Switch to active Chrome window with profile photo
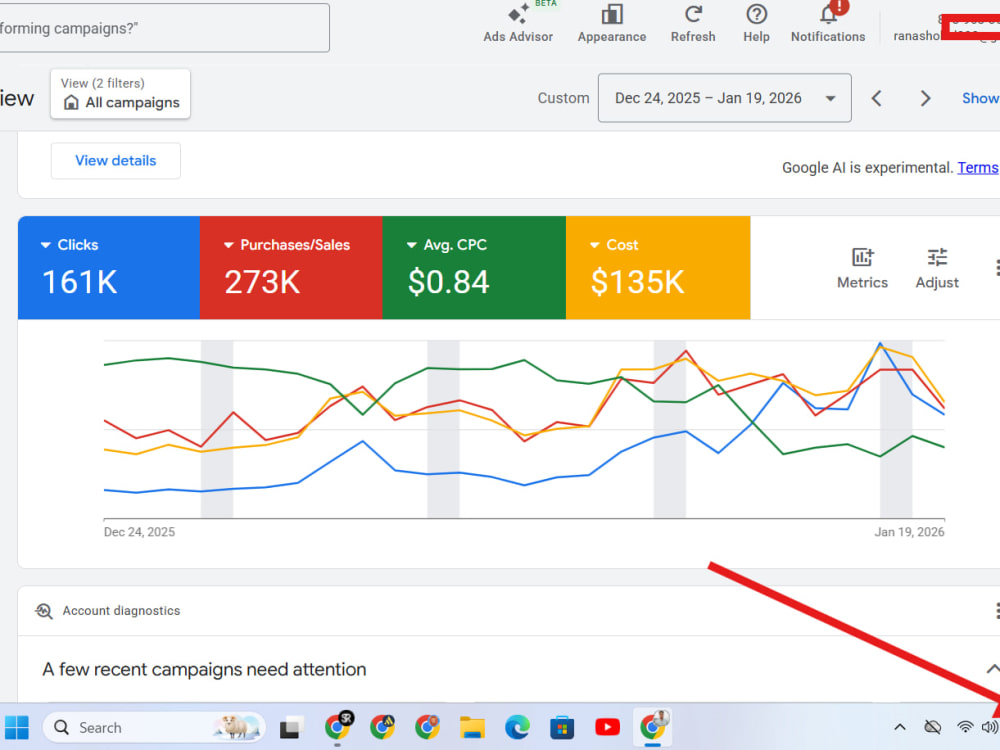Image resolution: width=1000 pixels, height=750 pixels. click(x=652, y=727)
